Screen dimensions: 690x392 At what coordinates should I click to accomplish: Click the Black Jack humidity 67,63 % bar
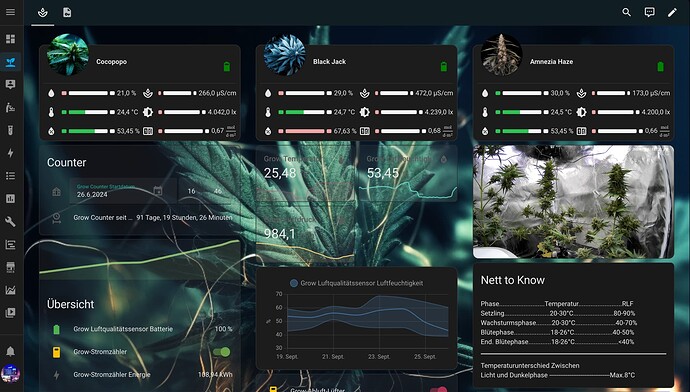[x=305, y=131]
